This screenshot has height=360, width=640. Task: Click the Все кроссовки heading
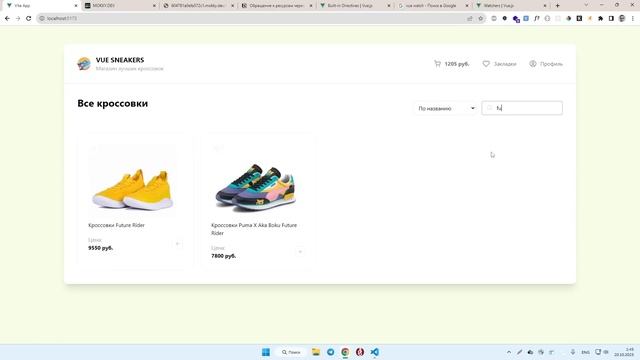(x=113, y=103)
